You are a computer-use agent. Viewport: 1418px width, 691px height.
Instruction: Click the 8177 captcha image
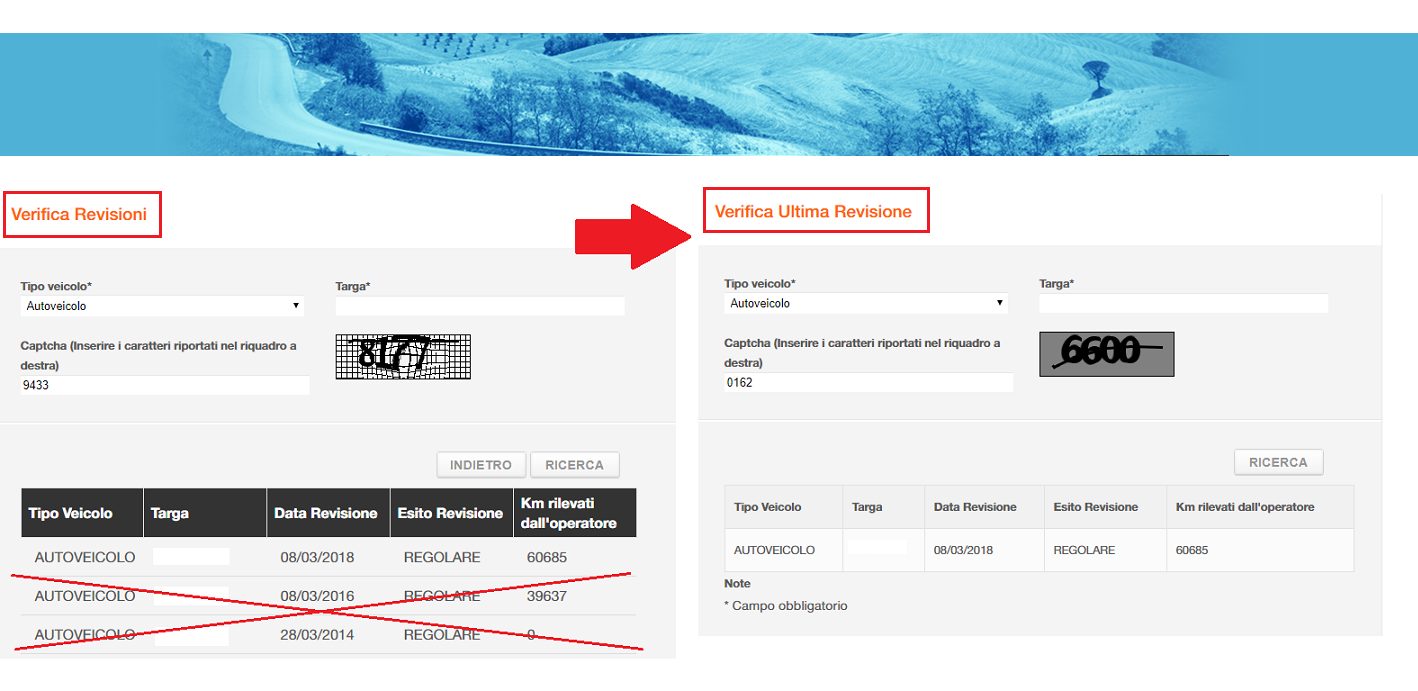(403, 357)
